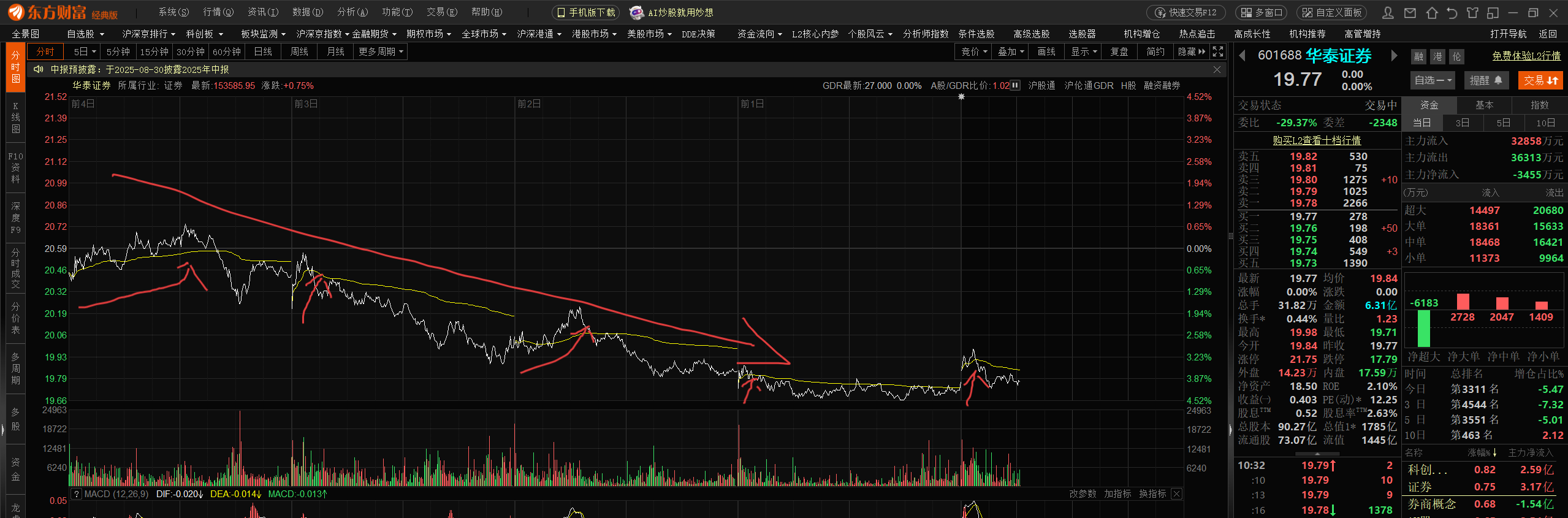Image resolution: width=1568 pixels, height=518 pixels.
Task: Open 分时成交 sidebar item
Action: click(x=15, y=268)
